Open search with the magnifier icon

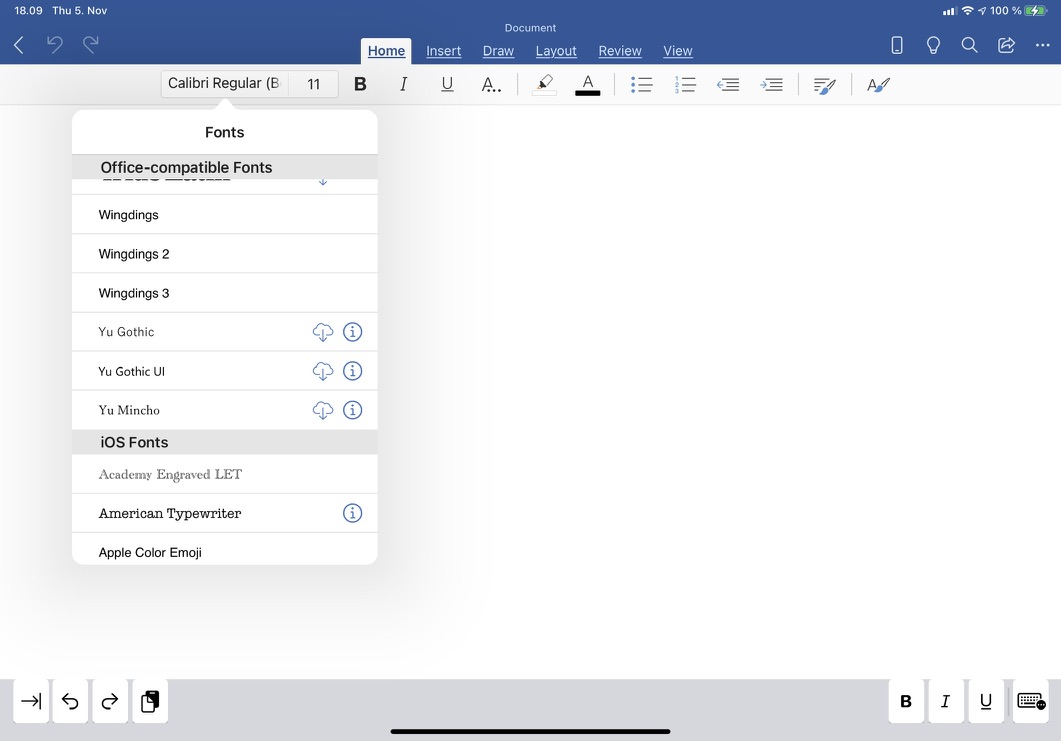click(x=969, y=44)
